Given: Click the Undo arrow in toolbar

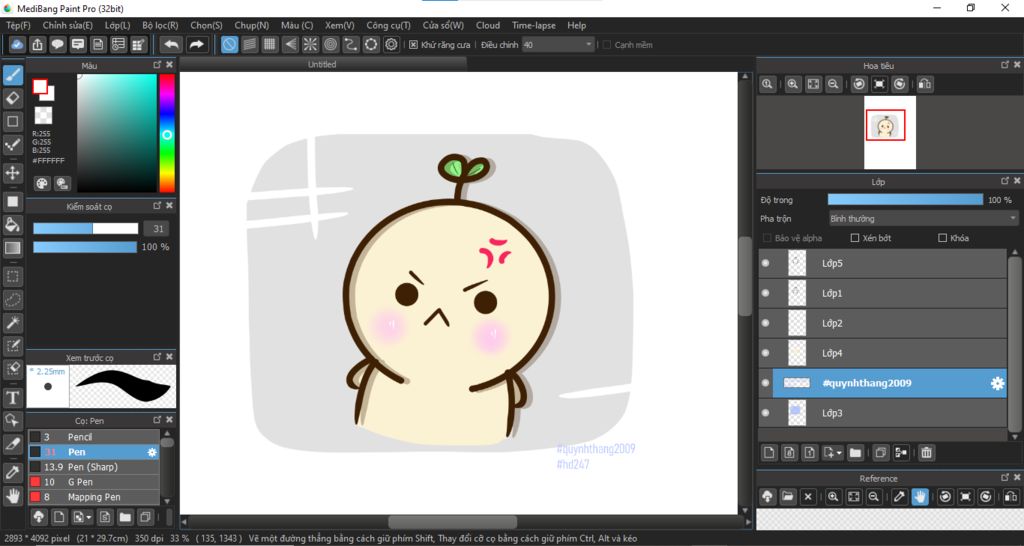Looking at the screenshot, I should pos(171,44).
